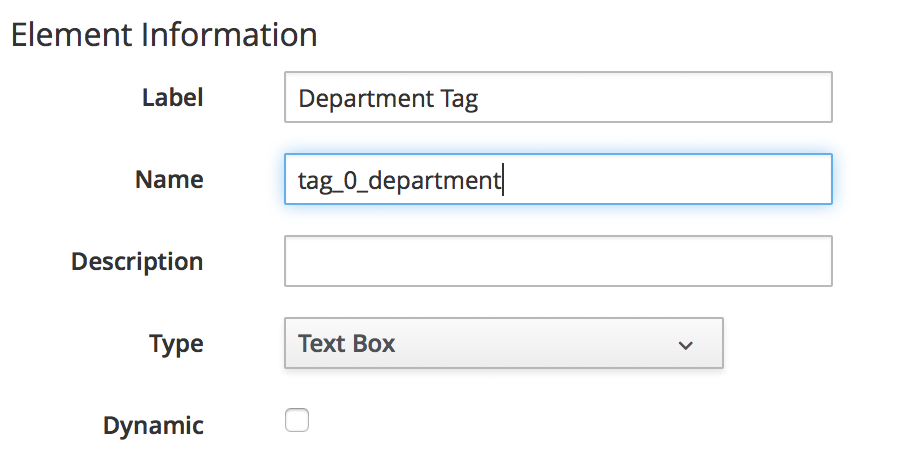Click the 'Dynamic' field label
The image size is (901, 464).
tap(153, 426)
